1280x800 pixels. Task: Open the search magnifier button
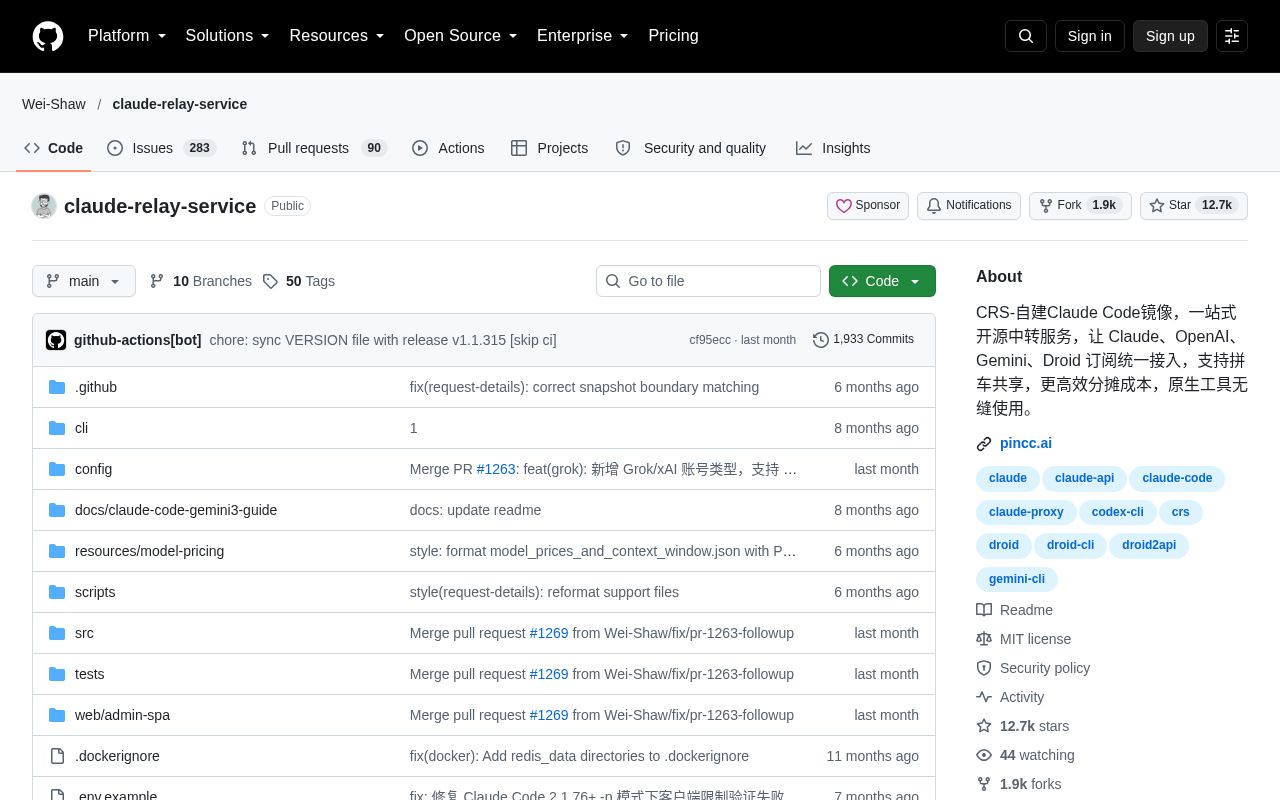pos(1026,36)
